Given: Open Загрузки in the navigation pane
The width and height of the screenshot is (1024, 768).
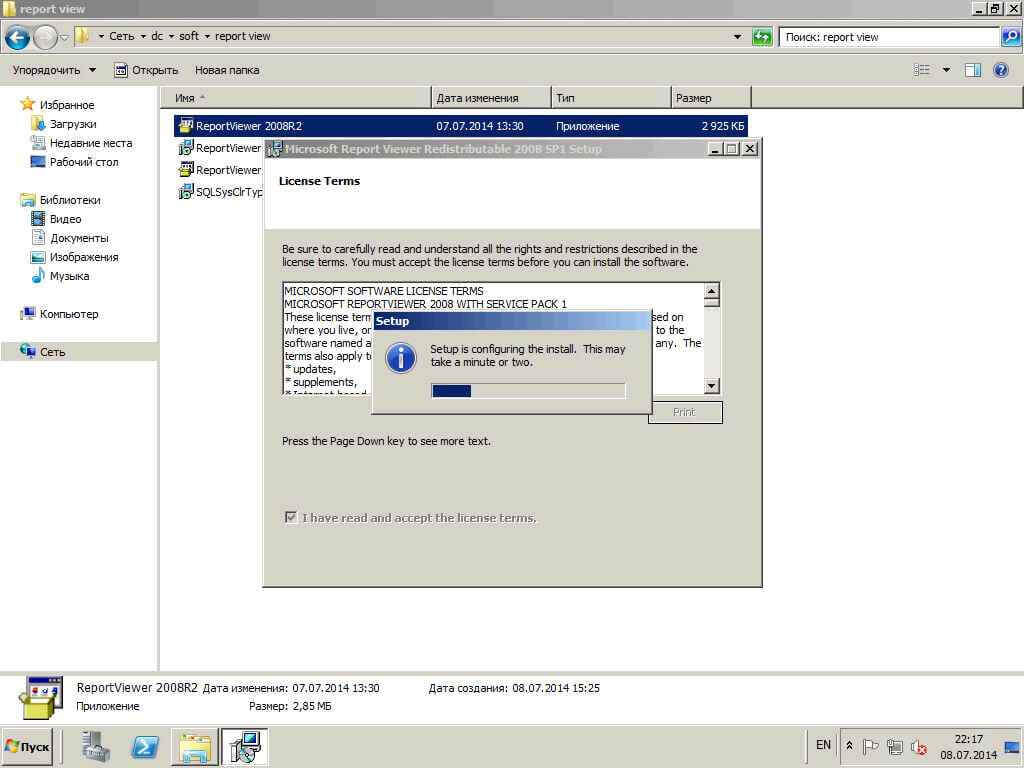Looking at the screenshot, I should point(64,123).
